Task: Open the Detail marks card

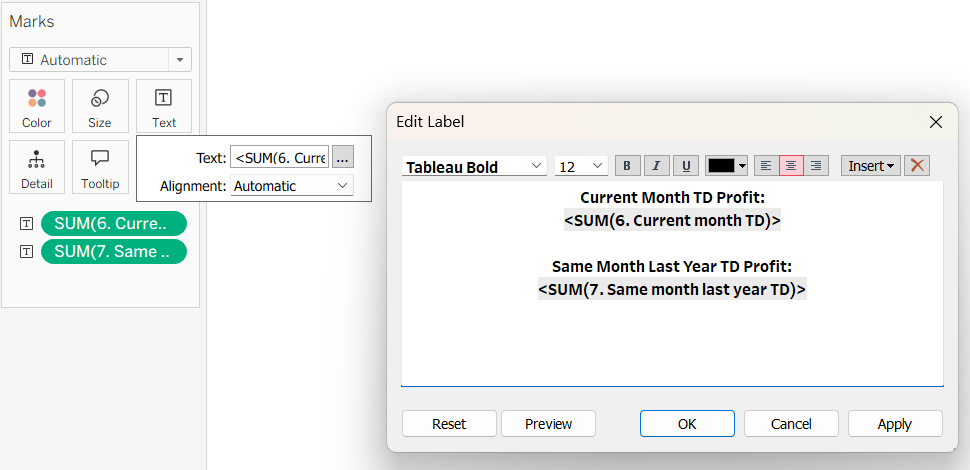Action: 37,167
